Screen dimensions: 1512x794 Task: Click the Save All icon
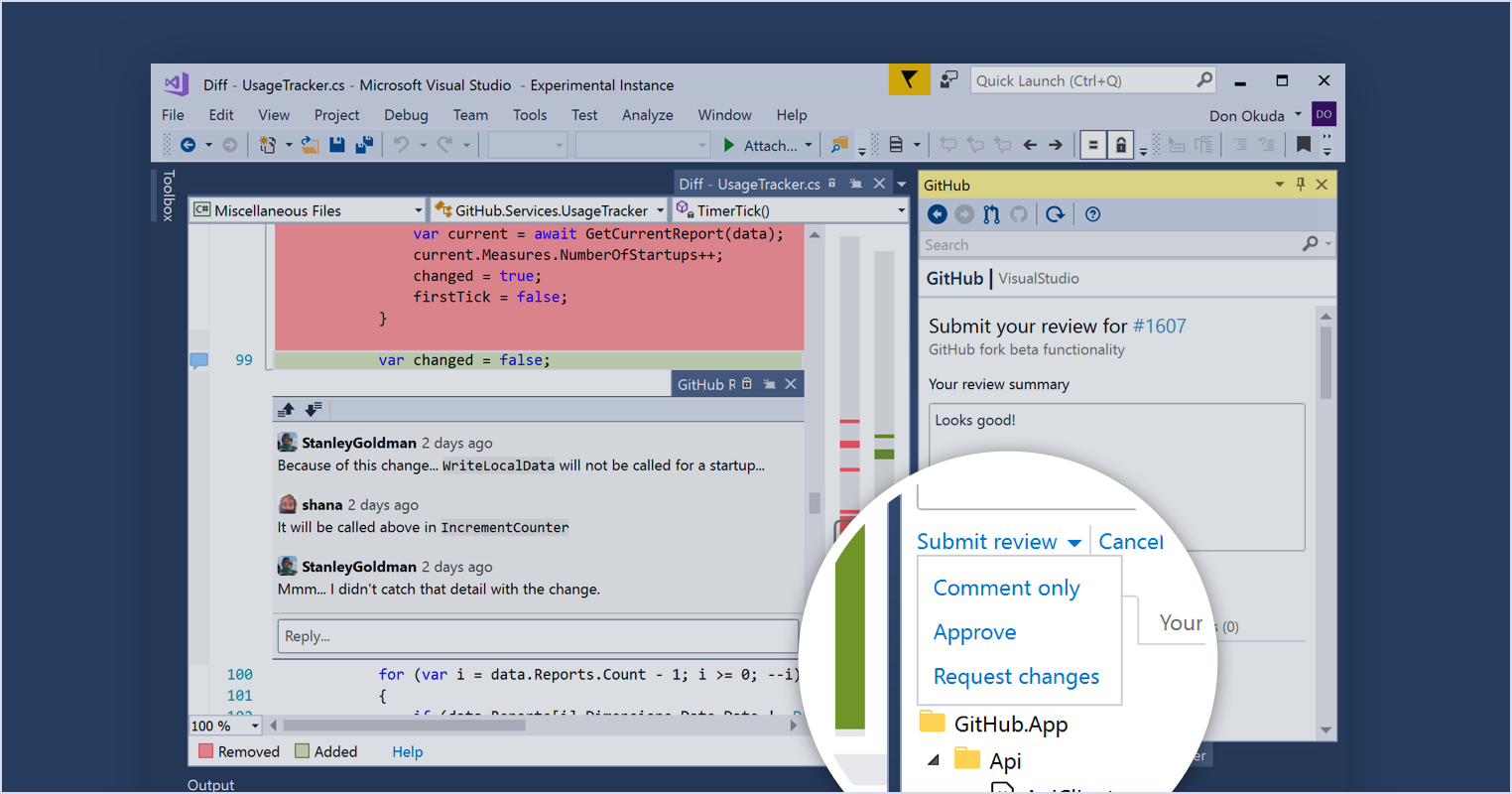click(364, 145)
